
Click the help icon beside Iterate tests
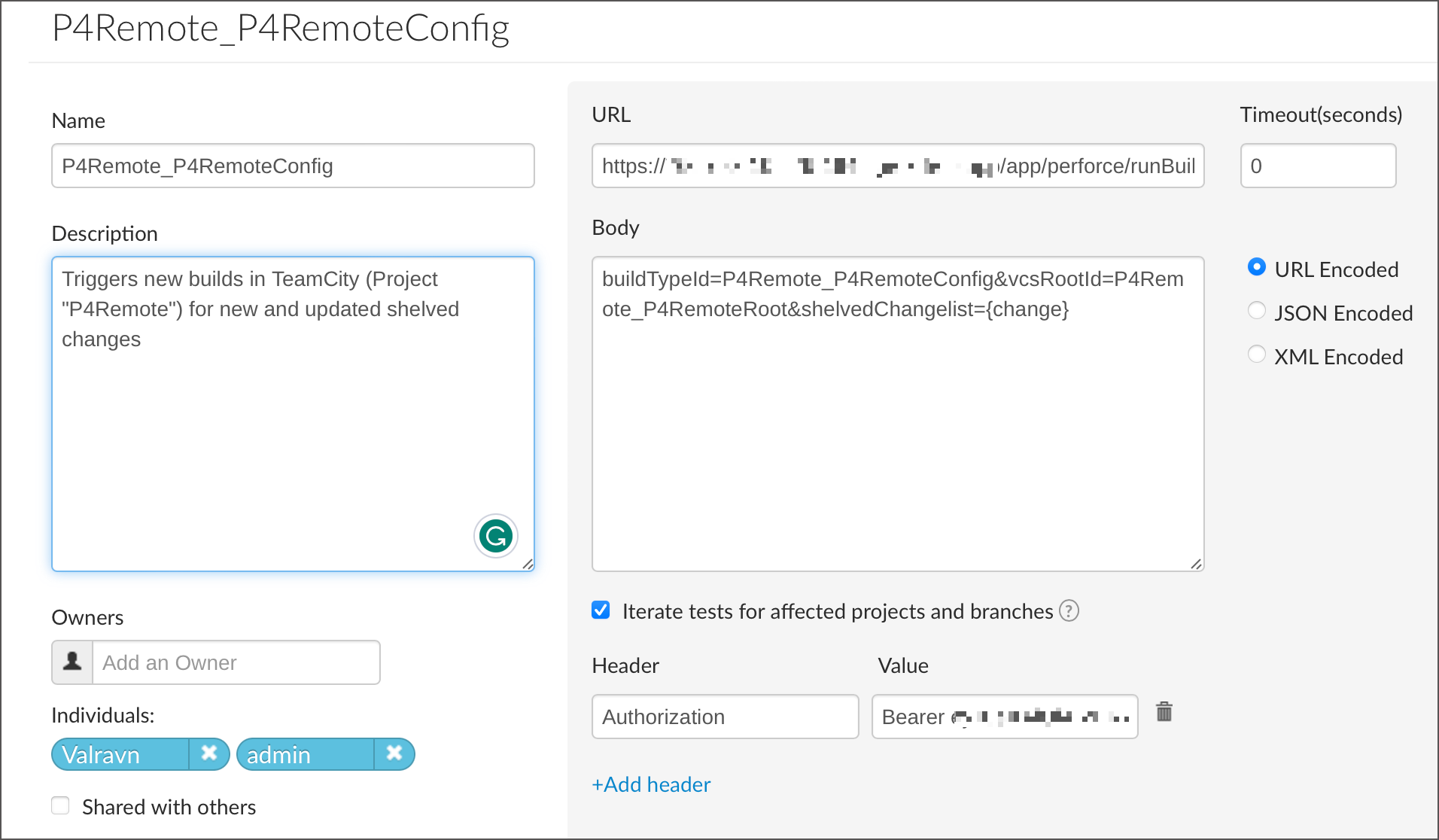tap(1069, 610)
